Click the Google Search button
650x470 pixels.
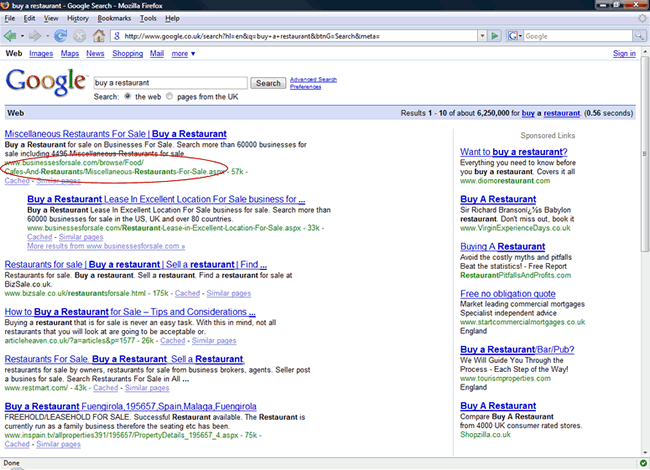coord(268,83)
